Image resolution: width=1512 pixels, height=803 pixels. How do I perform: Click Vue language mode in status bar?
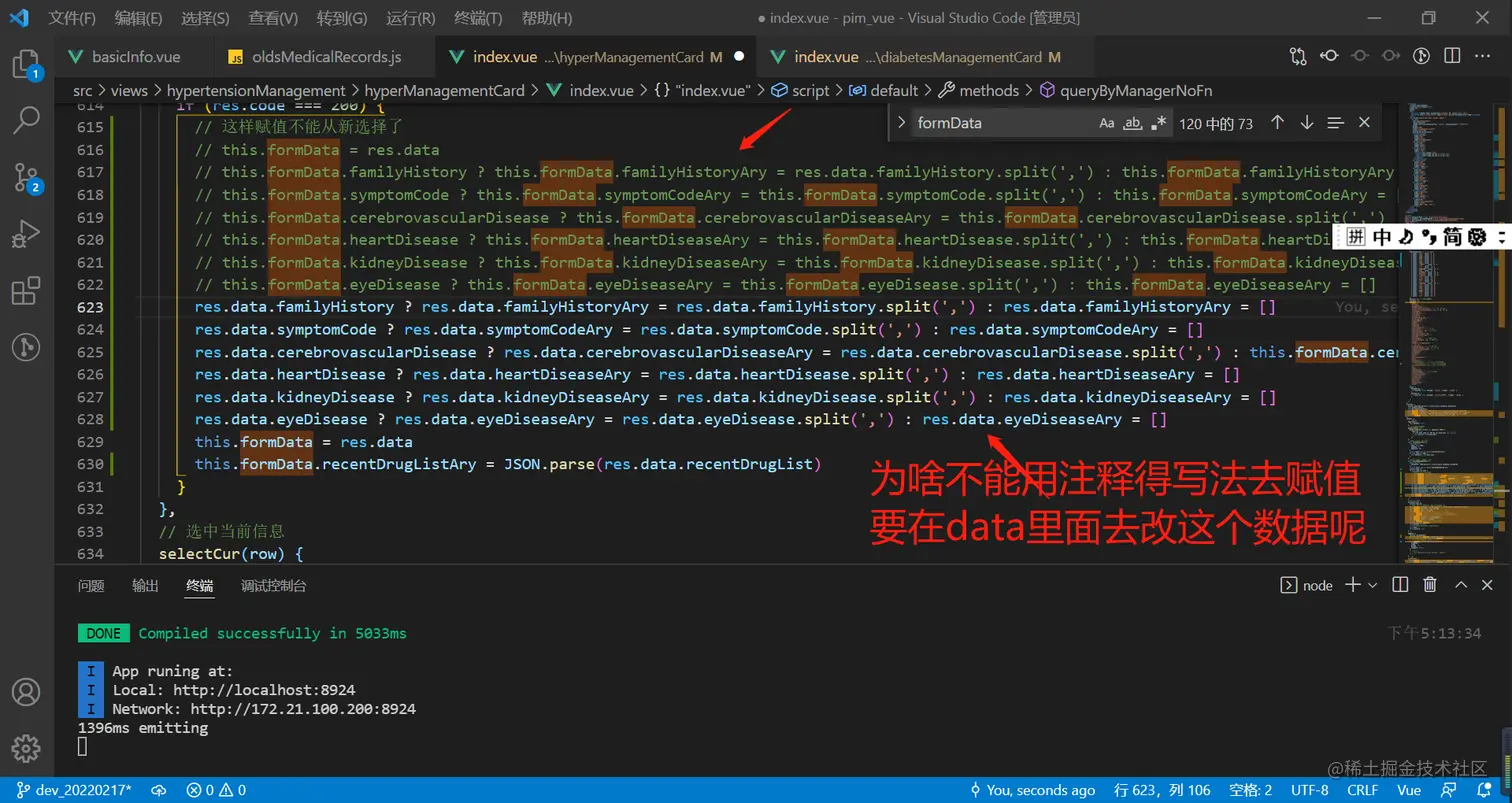point(1409,790)
